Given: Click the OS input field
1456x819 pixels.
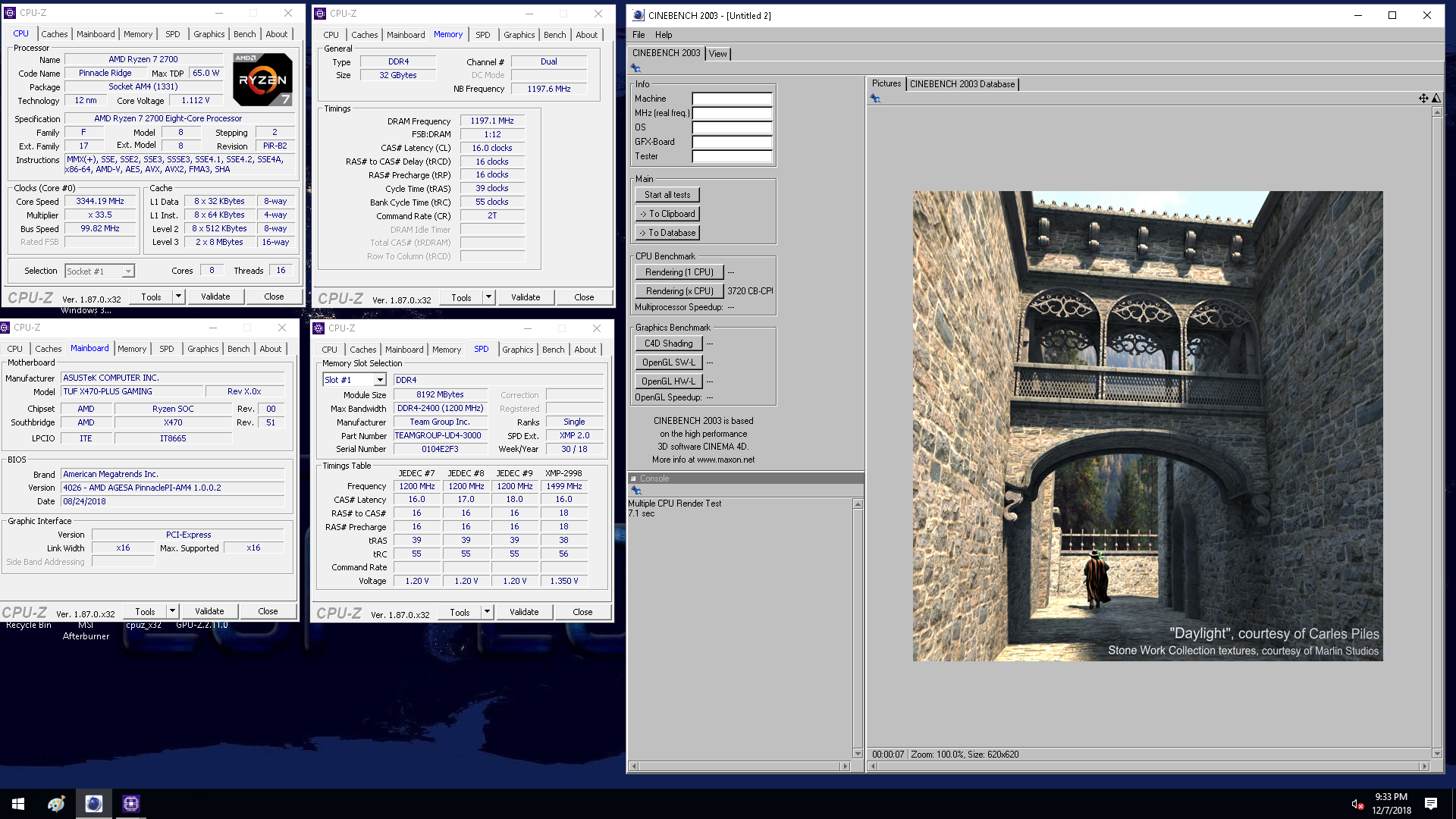Looking at the screenshot, I should [732, 127].
